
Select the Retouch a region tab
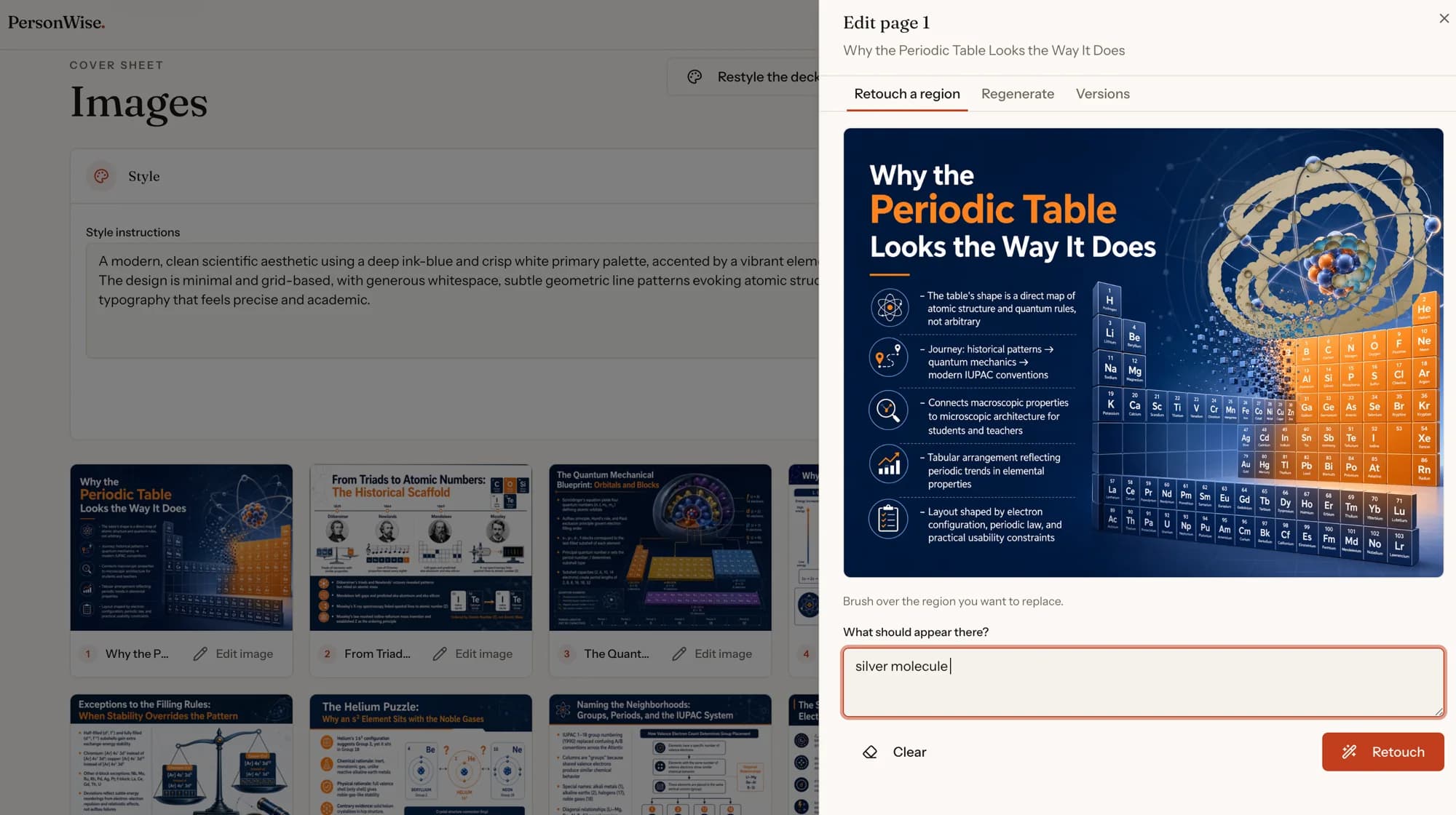[x=906, y=94]
